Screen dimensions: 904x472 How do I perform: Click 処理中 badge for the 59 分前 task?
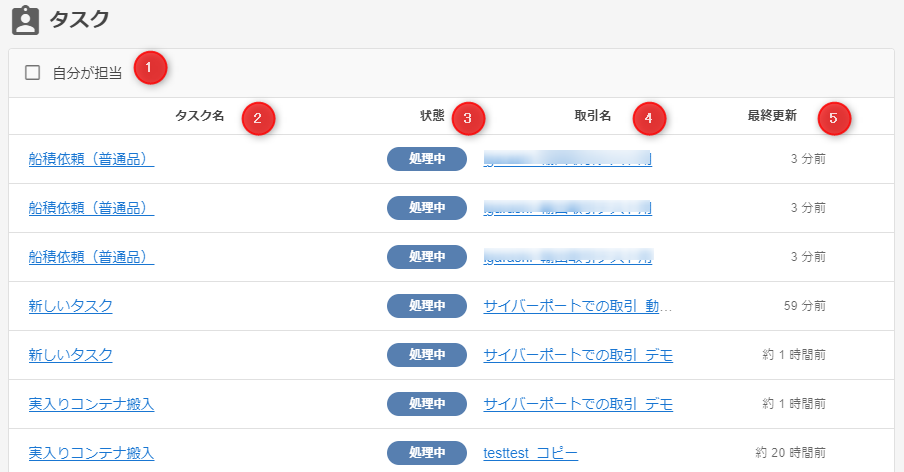(427, 306)
